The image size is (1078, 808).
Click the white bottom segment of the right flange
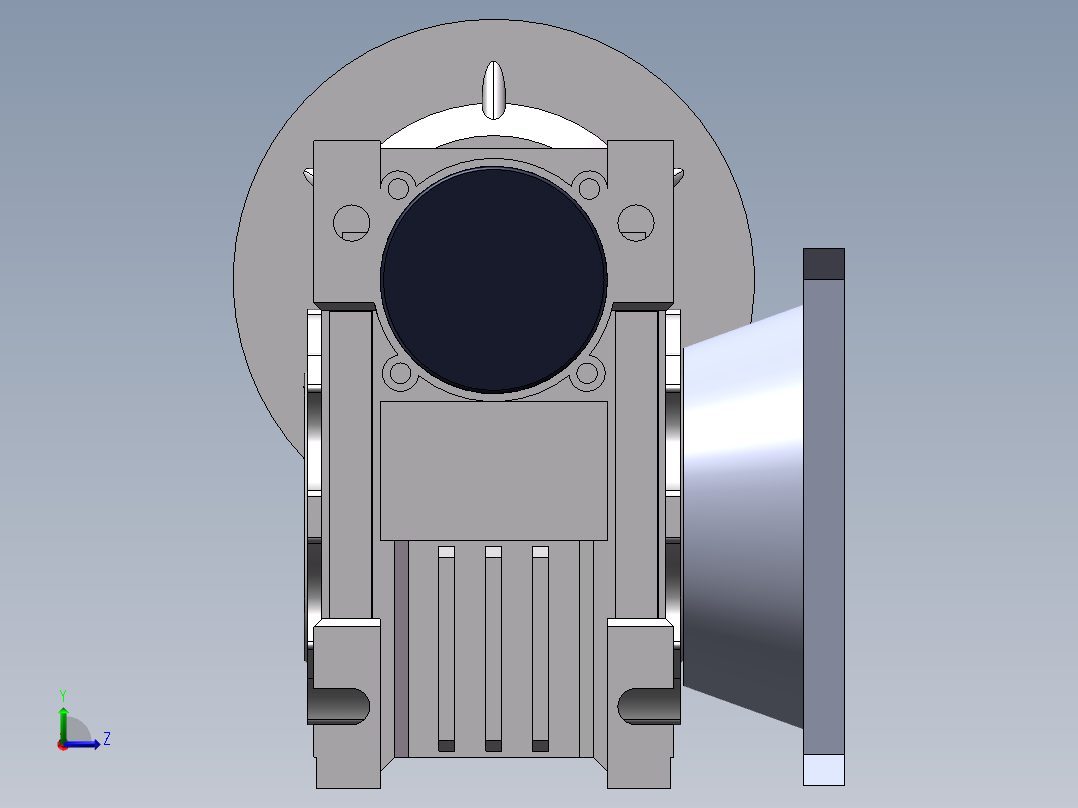(824, 769)
